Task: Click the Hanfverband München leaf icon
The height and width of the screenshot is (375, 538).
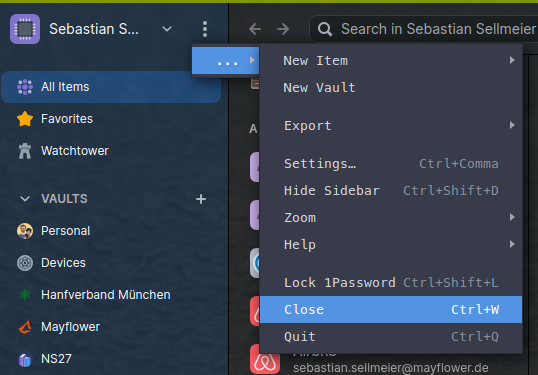Action: [25, 295]
